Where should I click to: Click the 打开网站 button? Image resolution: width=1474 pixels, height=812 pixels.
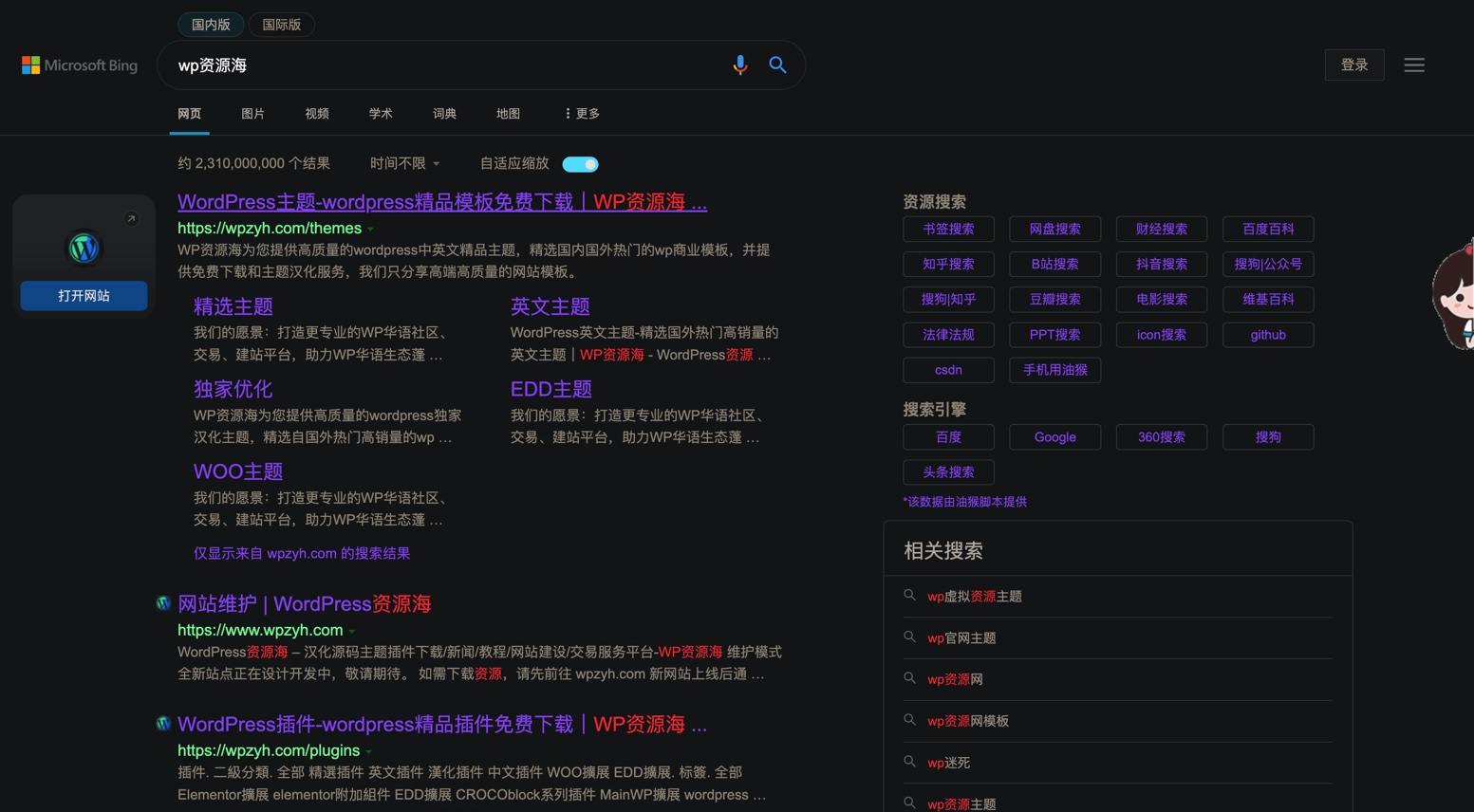[x=84, y=296]
